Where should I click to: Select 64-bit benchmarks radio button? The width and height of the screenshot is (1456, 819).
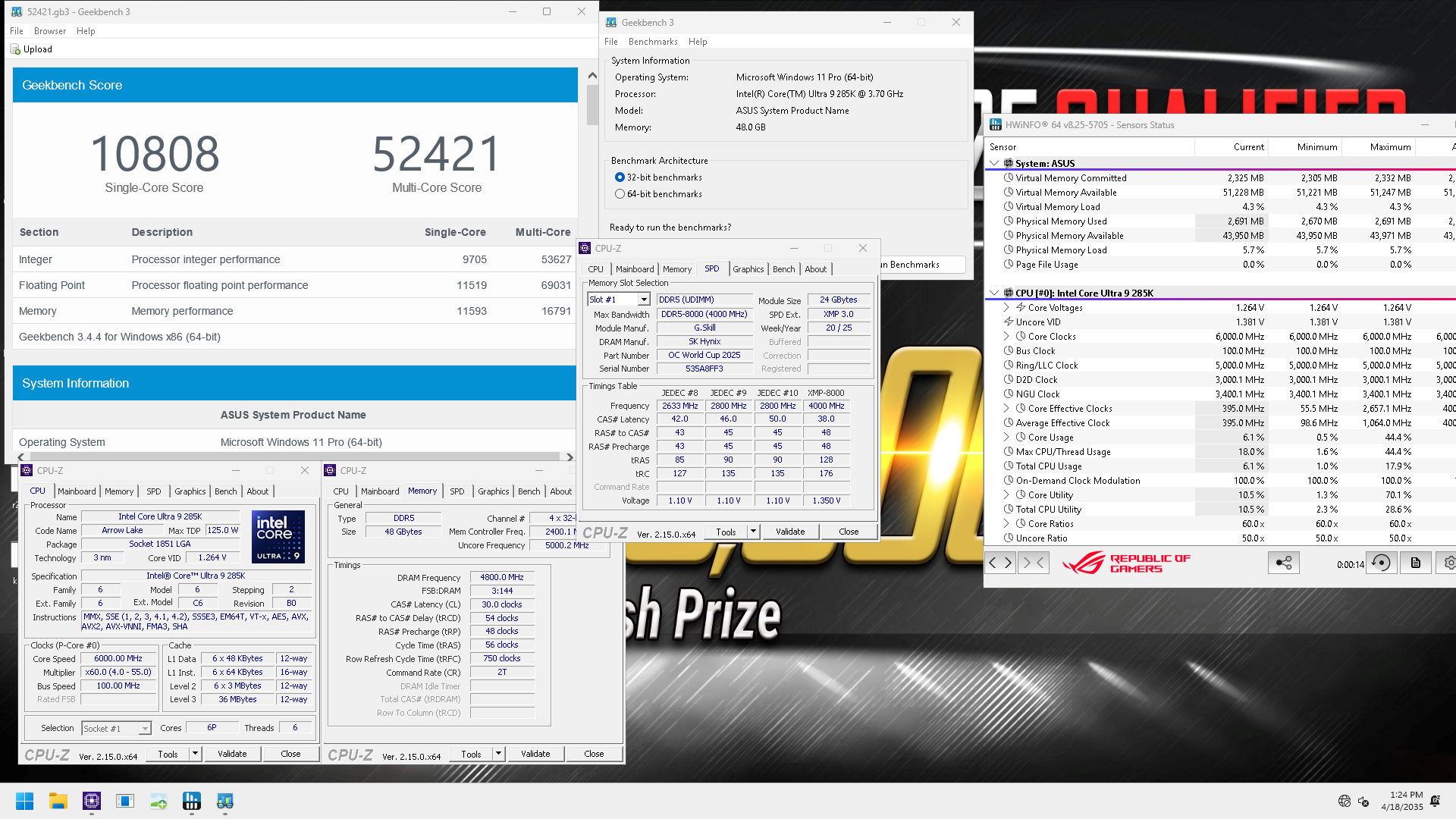620,194
